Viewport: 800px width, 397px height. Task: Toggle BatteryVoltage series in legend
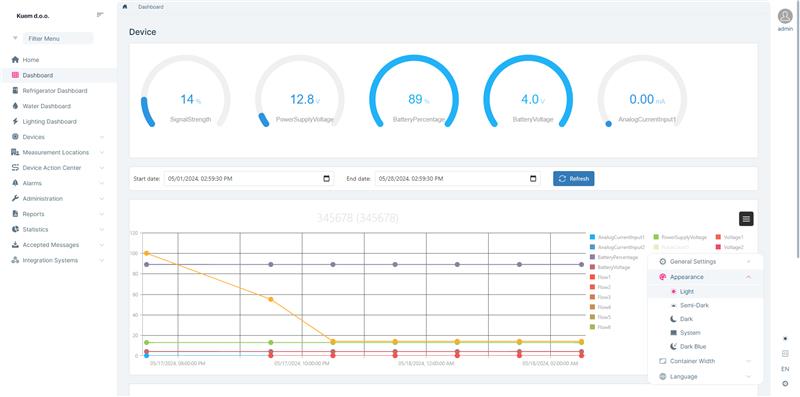point(610,267)
